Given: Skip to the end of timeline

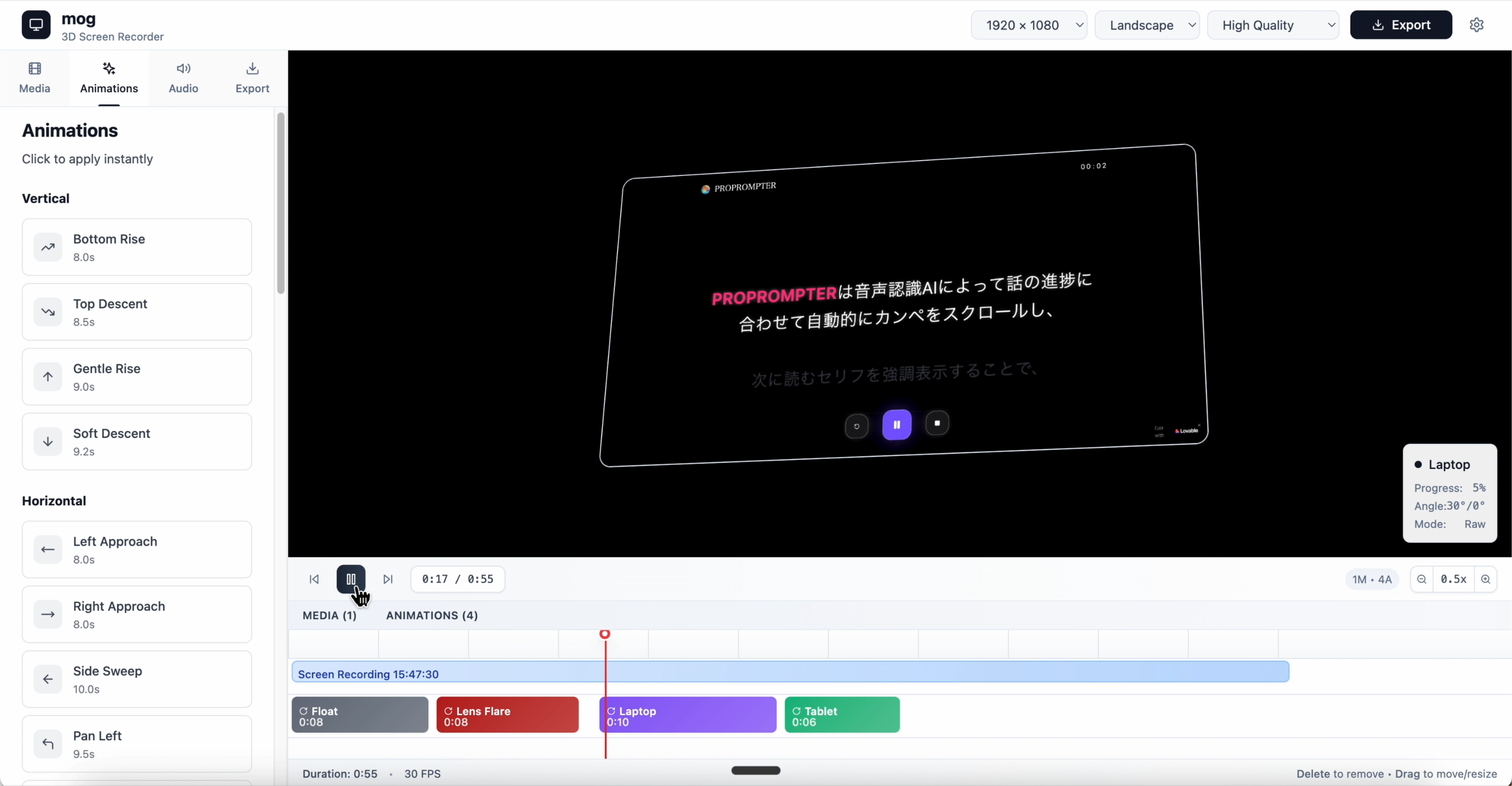Looking at the screenshot, I should (x=387, y=579).
